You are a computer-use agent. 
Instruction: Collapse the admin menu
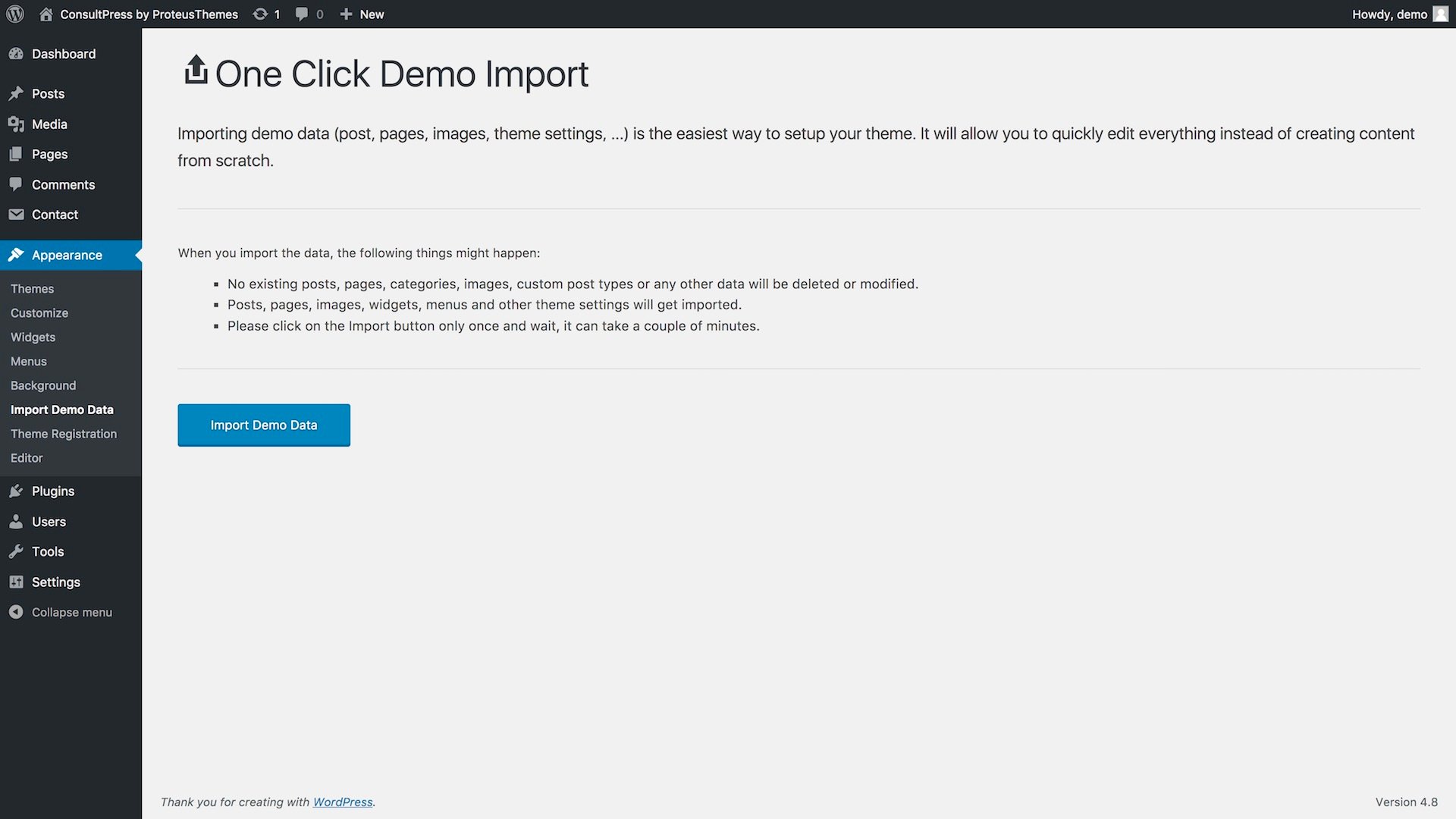(71, 612)
